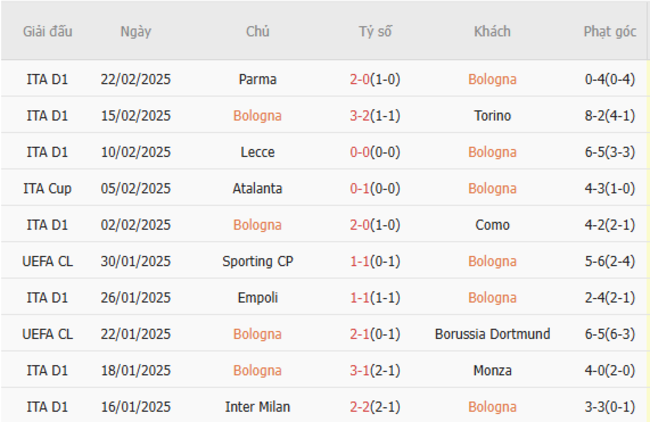
Task: Select the Lecce home team
Action: (257, 152)
